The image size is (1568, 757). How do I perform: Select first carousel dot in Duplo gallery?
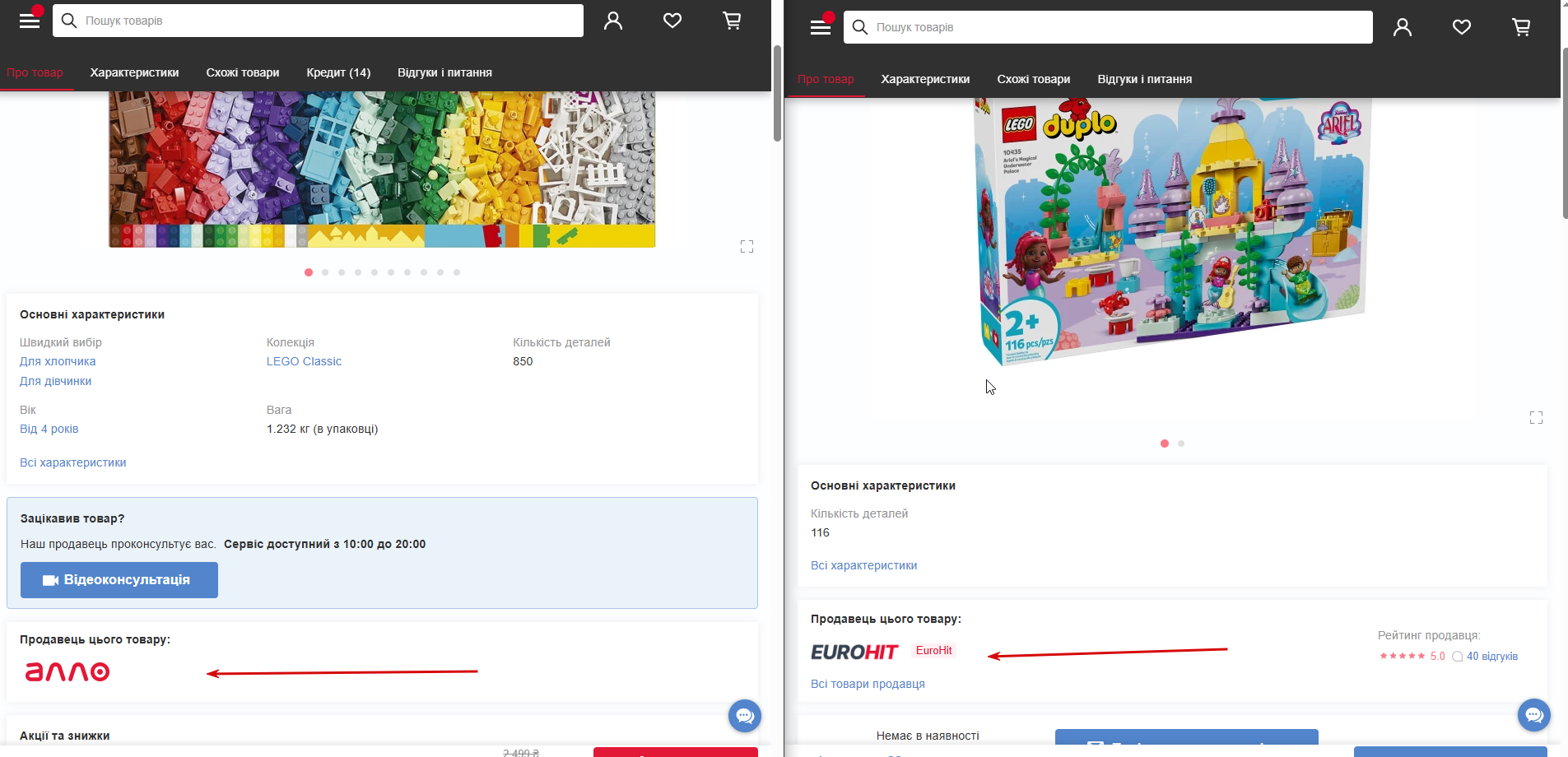pyautogui.click(x=1165, y=444)
